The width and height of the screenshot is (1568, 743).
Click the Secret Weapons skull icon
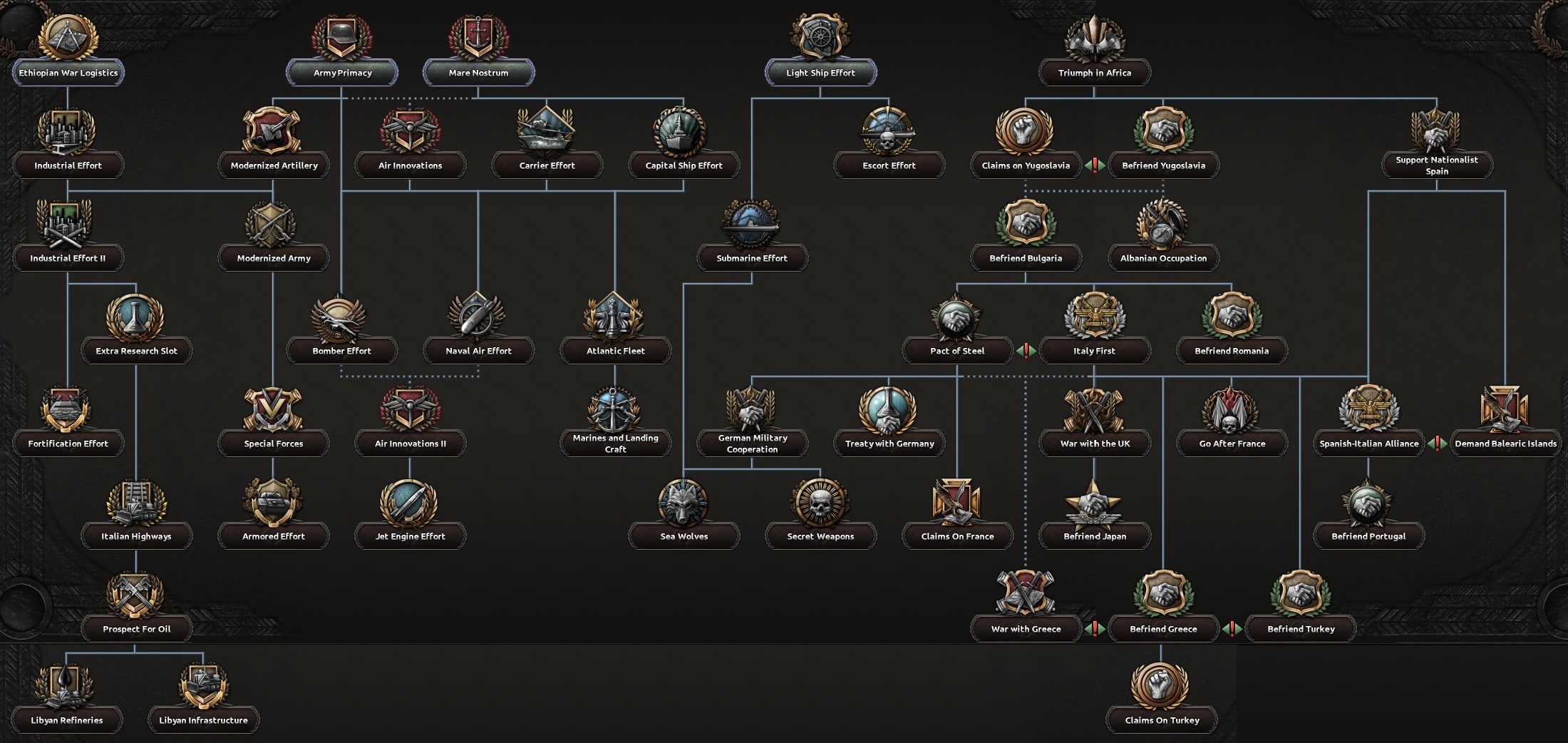820,503
